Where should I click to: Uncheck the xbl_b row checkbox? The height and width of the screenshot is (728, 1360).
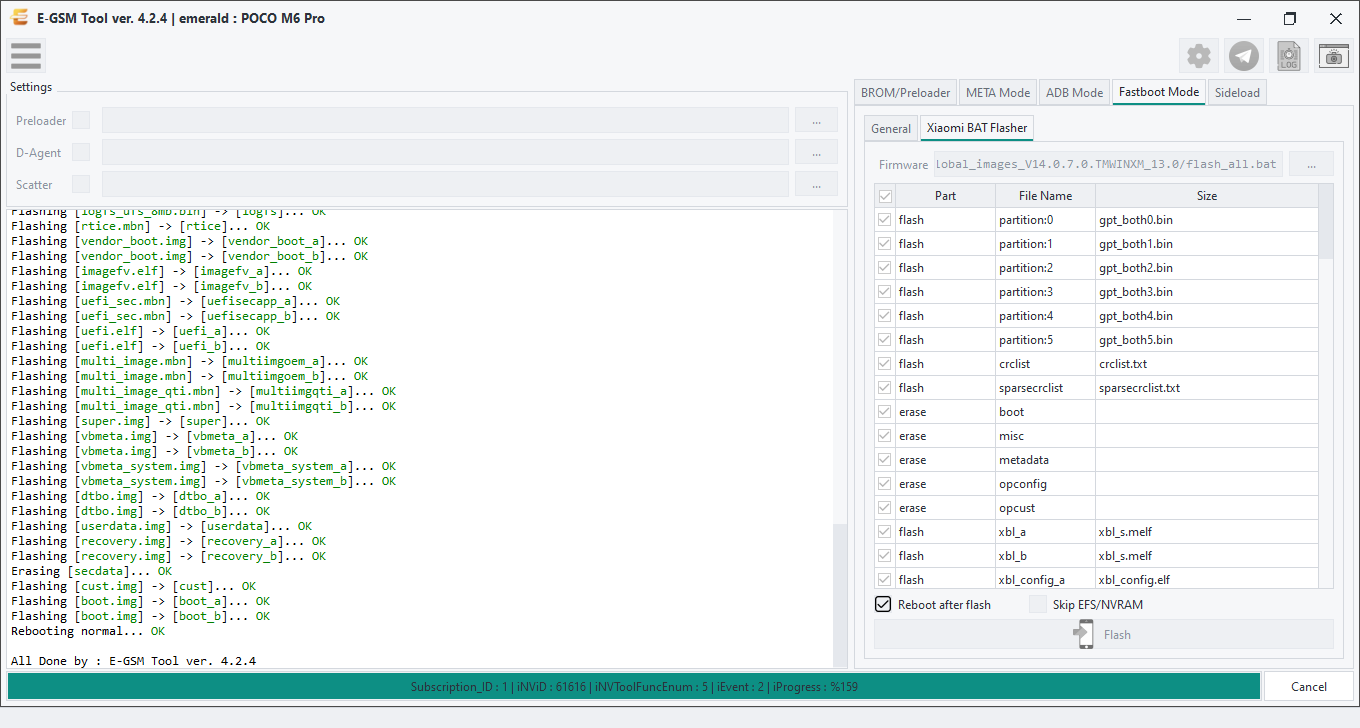[885, 556]
